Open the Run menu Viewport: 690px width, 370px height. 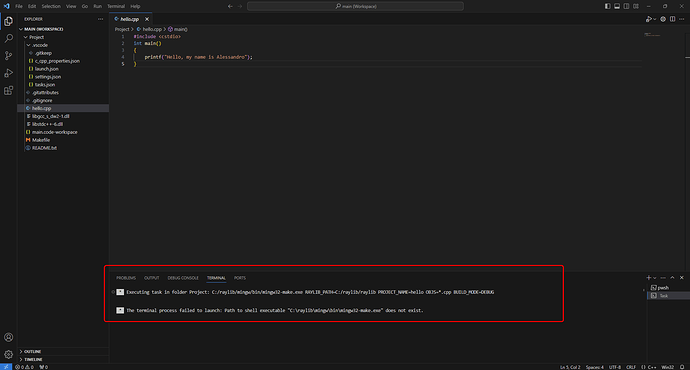[x=97, y=6]
